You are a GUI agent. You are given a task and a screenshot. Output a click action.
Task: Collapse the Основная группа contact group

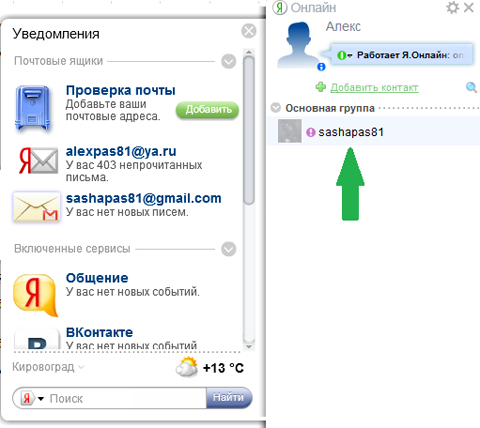[x=276, y=108]
